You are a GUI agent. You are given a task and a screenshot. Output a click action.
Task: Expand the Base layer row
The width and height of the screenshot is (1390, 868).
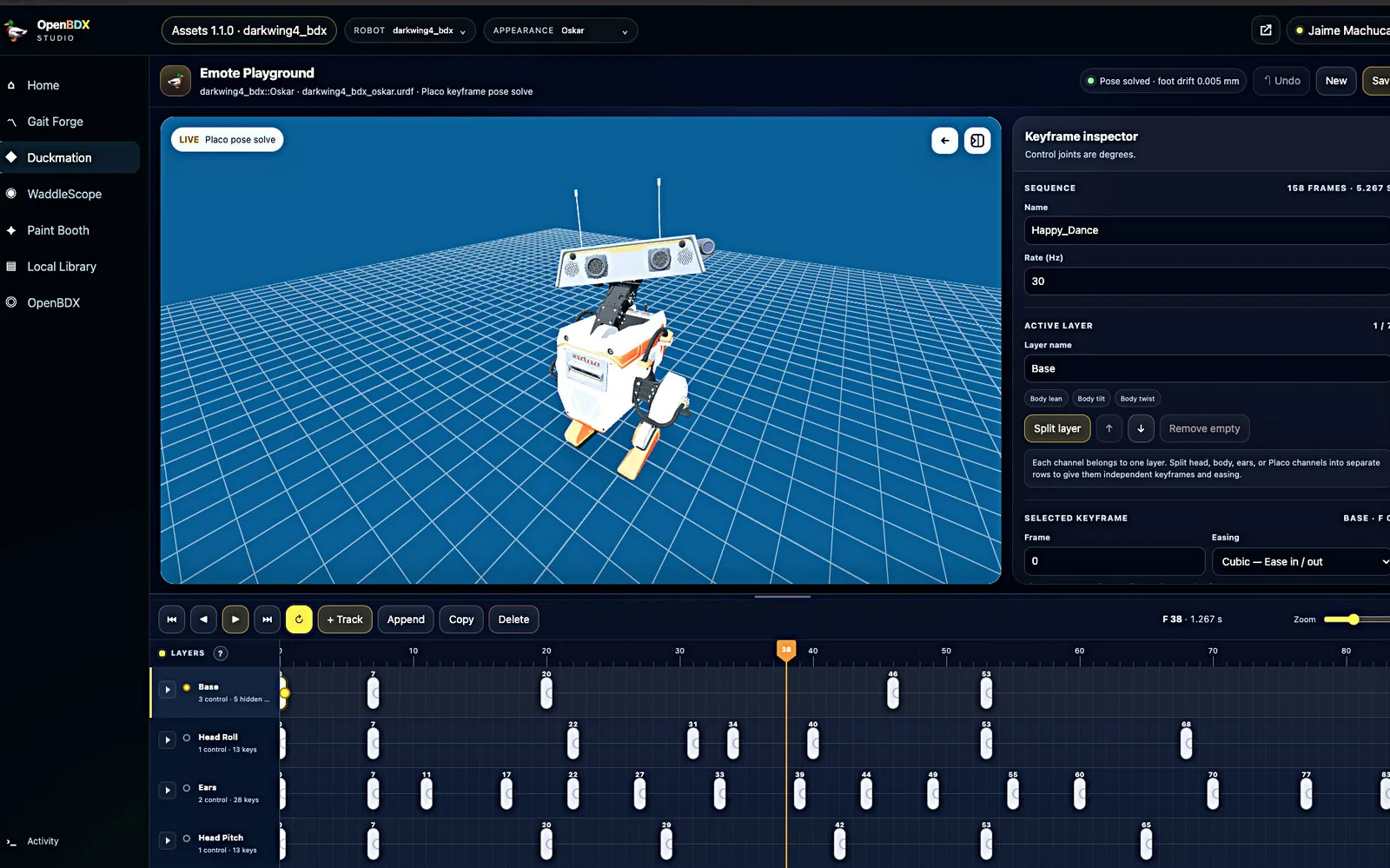click(168, 690)
